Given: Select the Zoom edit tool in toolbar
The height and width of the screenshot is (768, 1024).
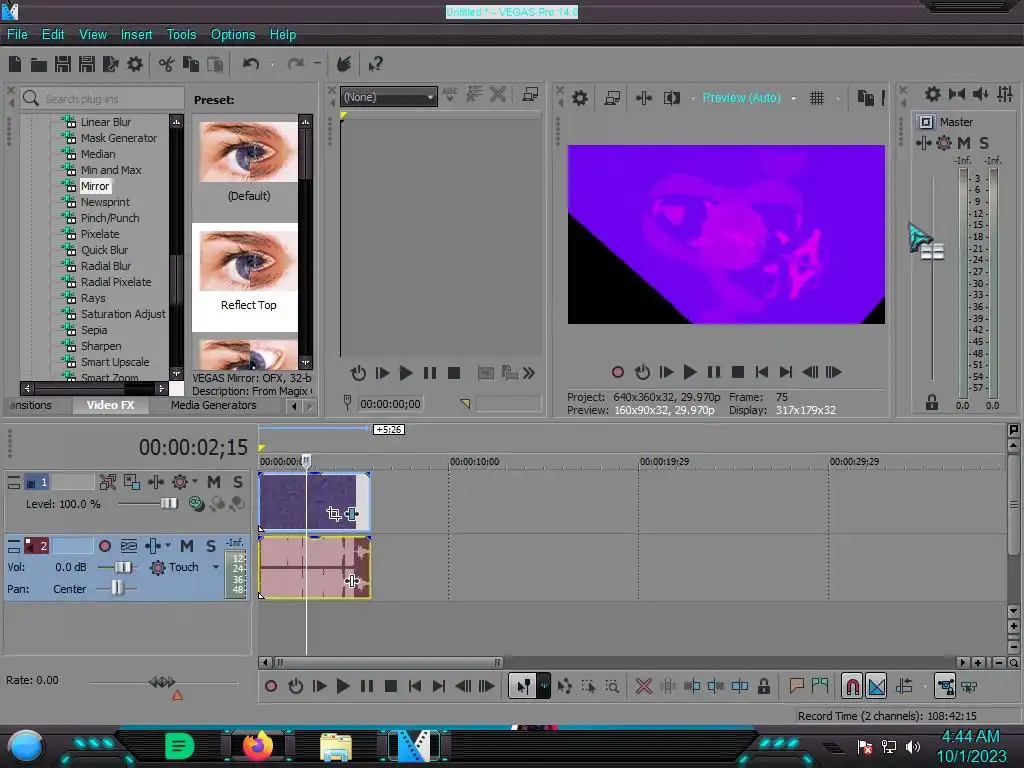Looking at the screenshot, I should [612, 686].
